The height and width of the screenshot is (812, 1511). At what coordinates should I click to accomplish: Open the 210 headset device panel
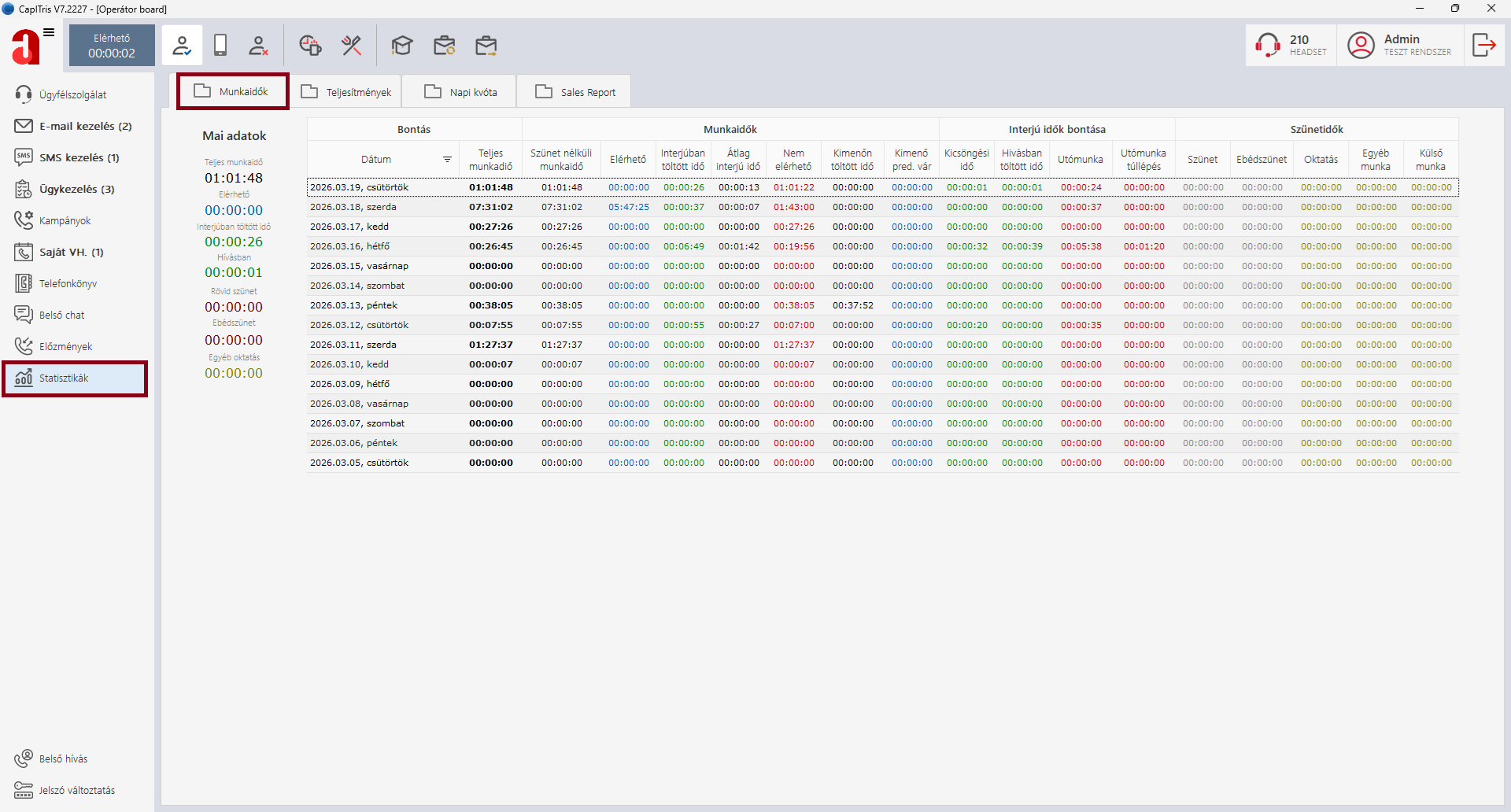pyautogui.click(x=1291, y=46)
